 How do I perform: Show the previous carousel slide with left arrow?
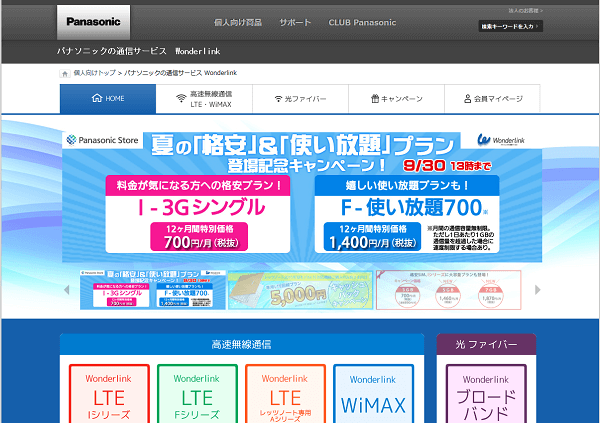67,290
